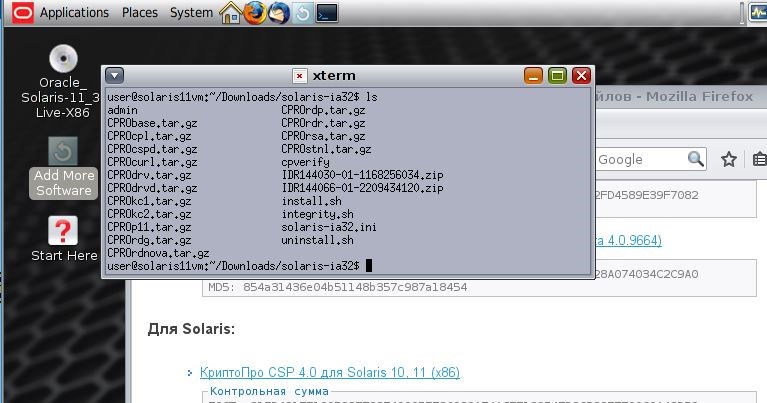Click integrity.sh in the xterm listing

[x=317, y=214]
